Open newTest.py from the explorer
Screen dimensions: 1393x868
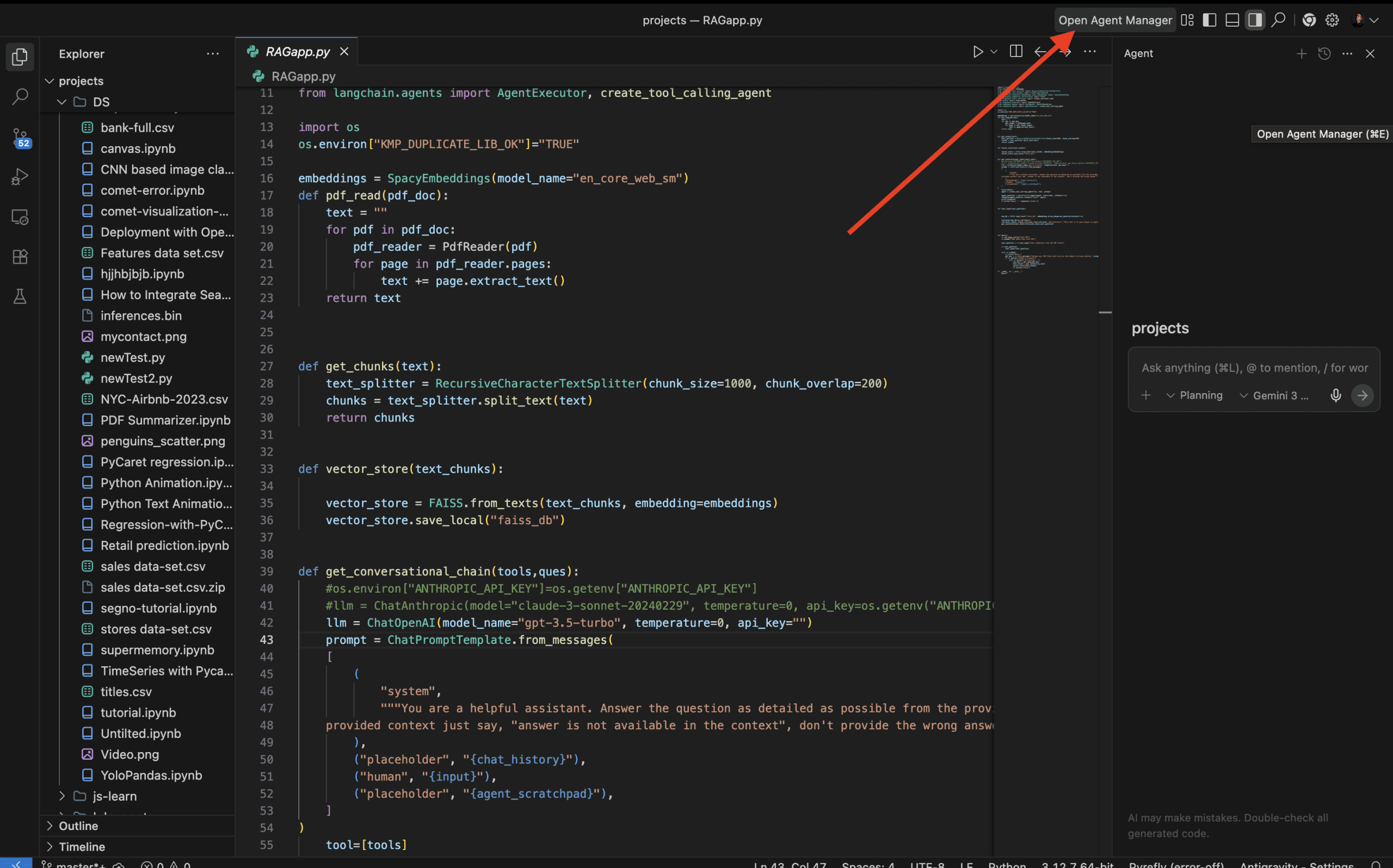[133, 358]
